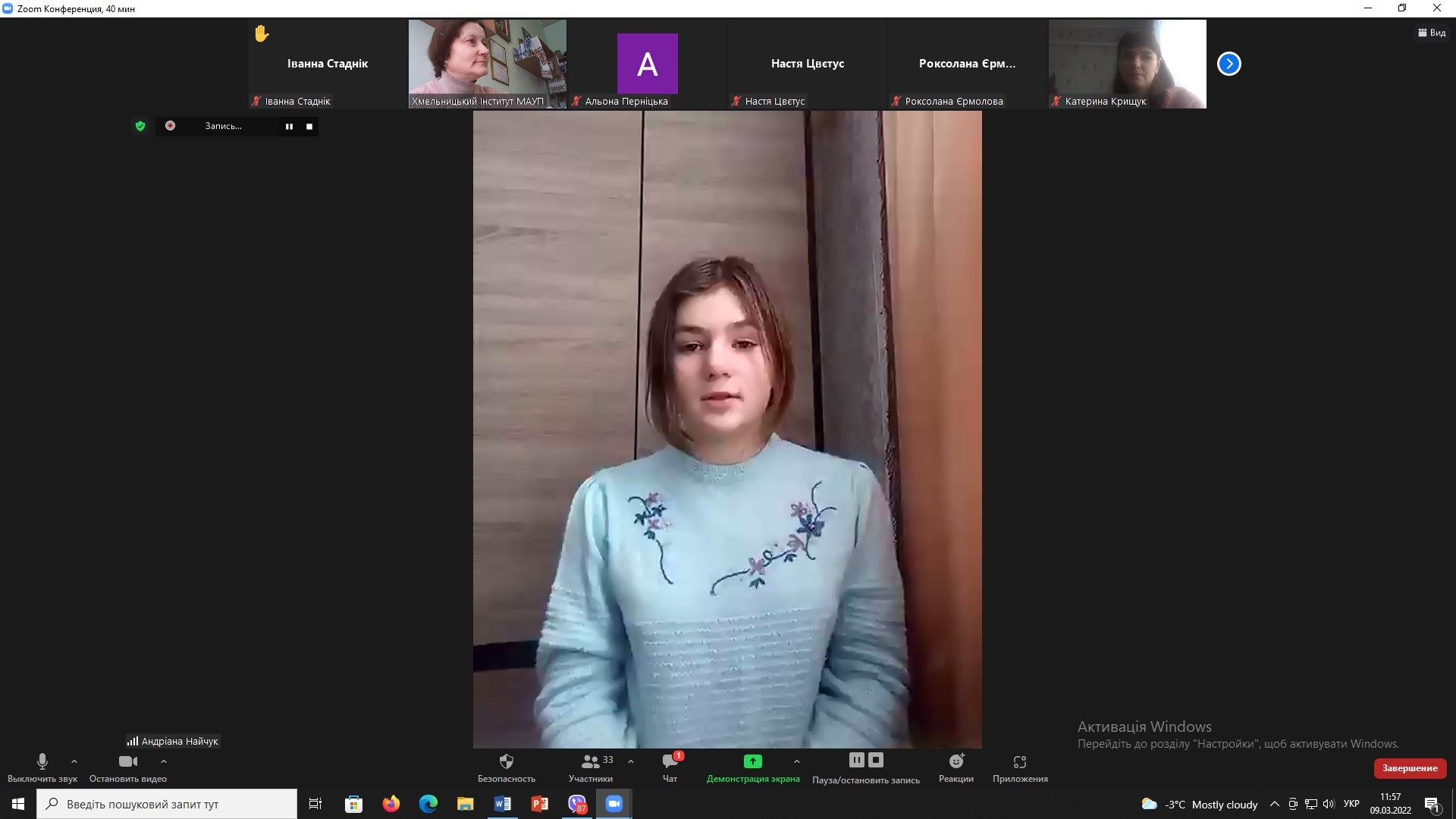Screen dimensions: 1456x819
Task: Show next participants with blue arrow
Action: coord(1228,64)
